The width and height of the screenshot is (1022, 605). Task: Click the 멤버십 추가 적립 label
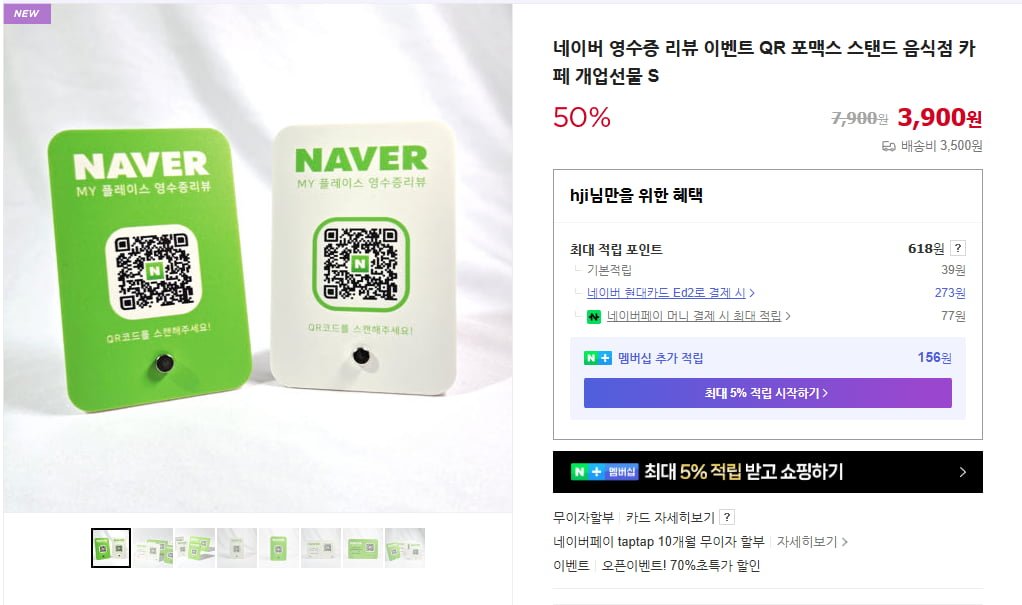click(660, 358)
